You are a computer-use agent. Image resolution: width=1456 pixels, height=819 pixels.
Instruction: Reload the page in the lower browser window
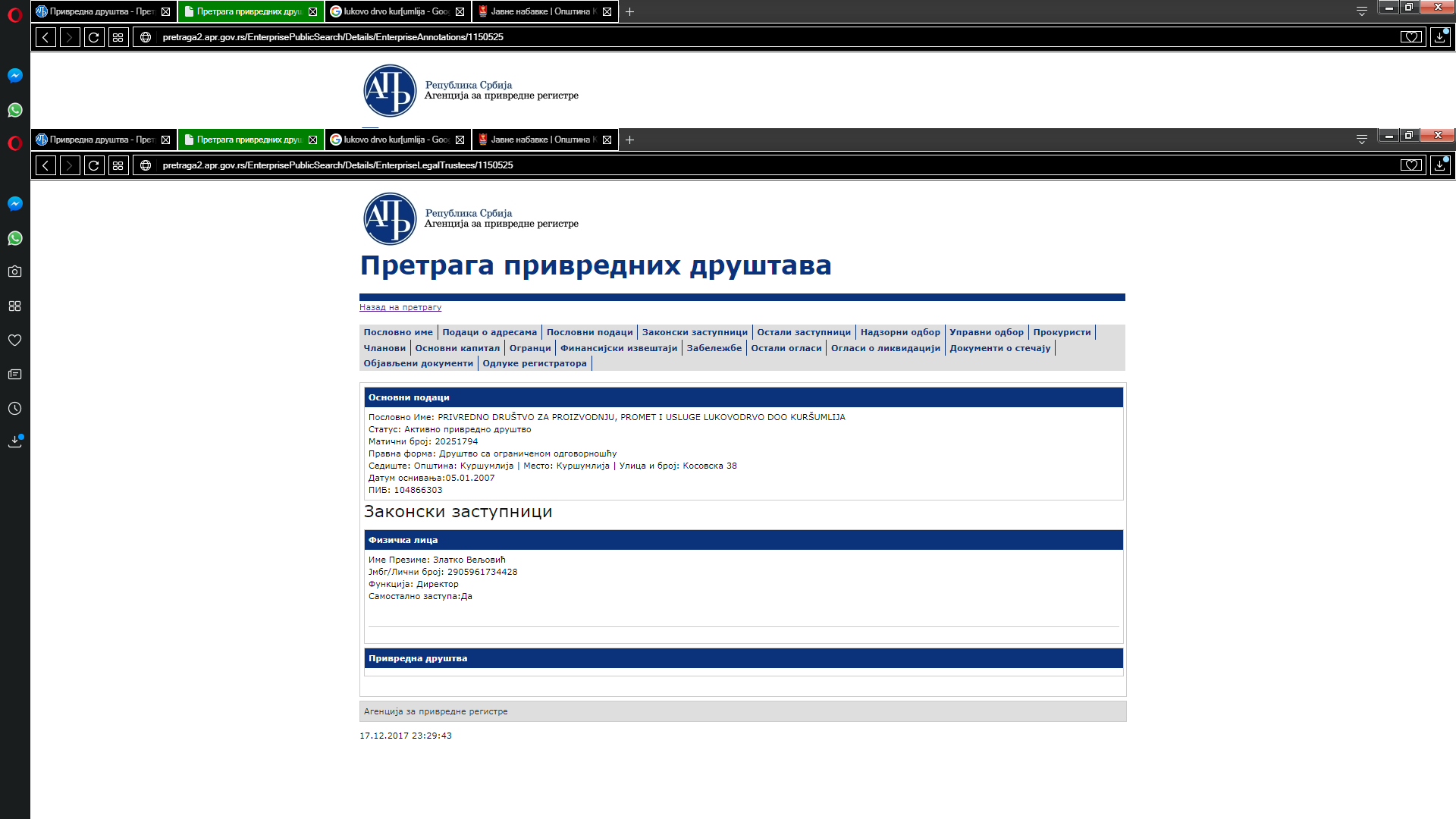(x=94, y=165)
